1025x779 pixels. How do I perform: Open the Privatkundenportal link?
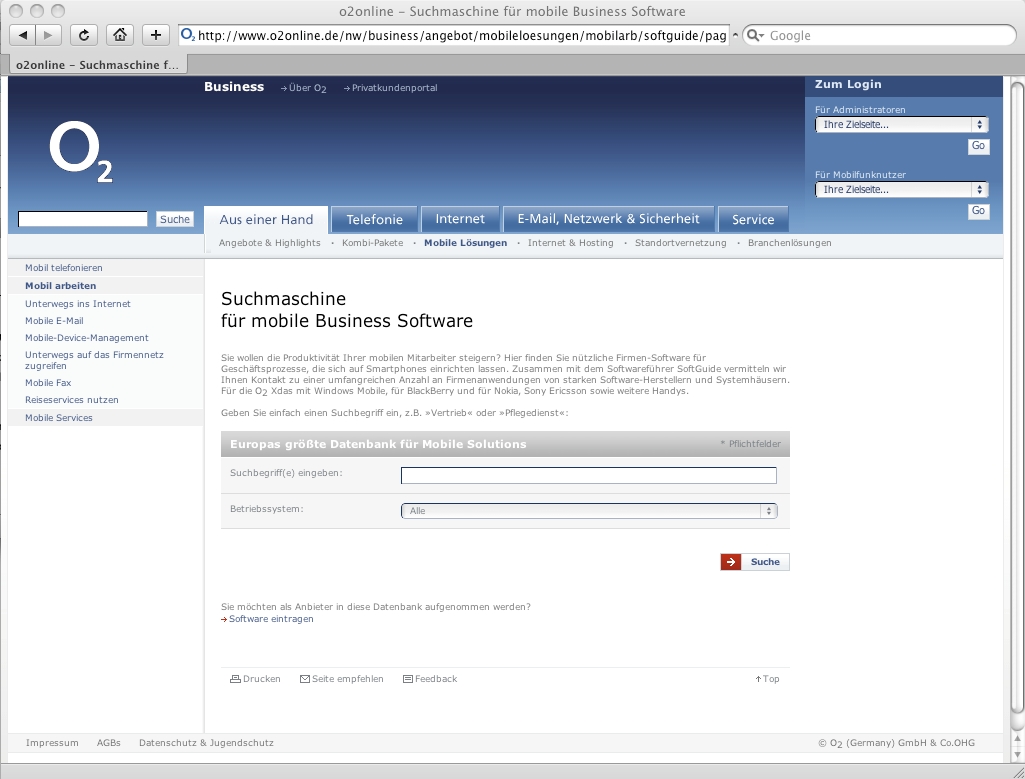click(391, 88)
